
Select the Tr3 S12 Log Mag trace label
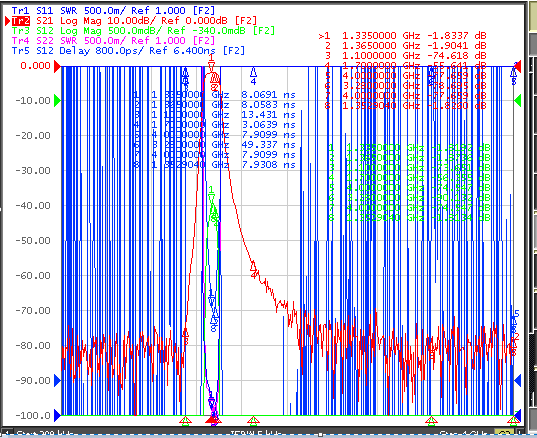(143, 31)
